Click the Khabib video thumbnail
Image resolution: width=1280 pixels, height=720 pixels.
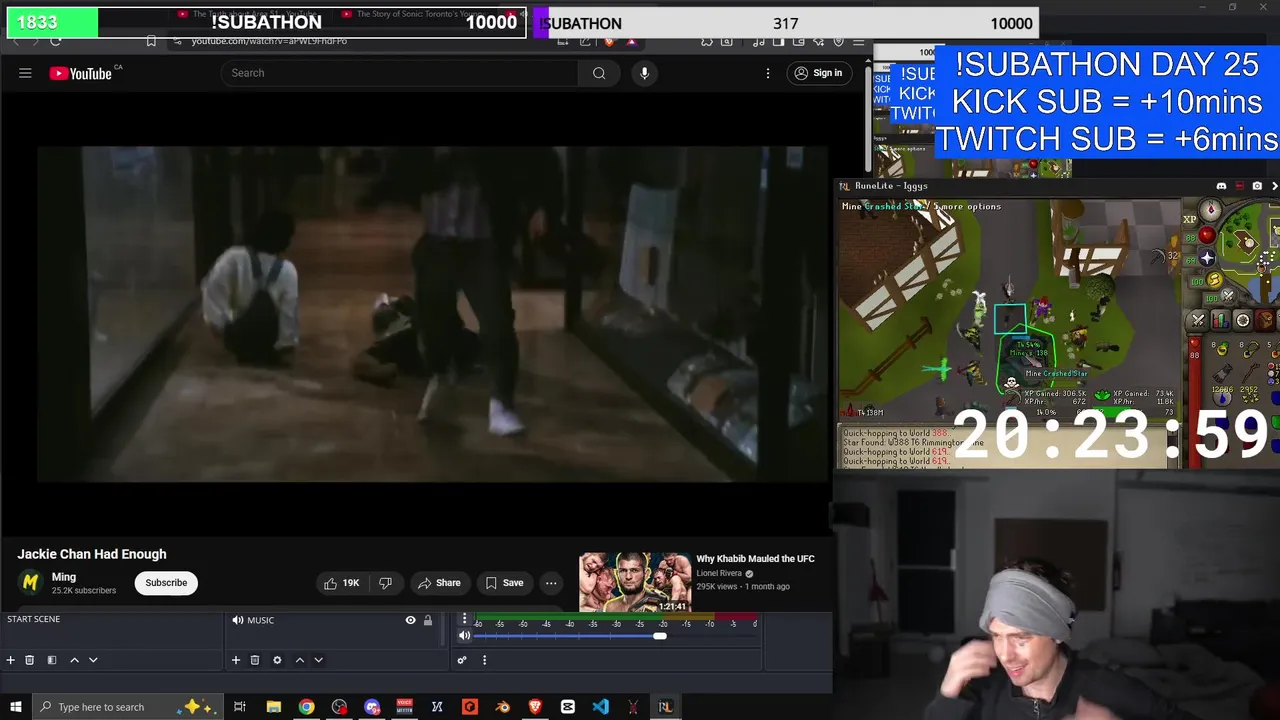(635, 582)
